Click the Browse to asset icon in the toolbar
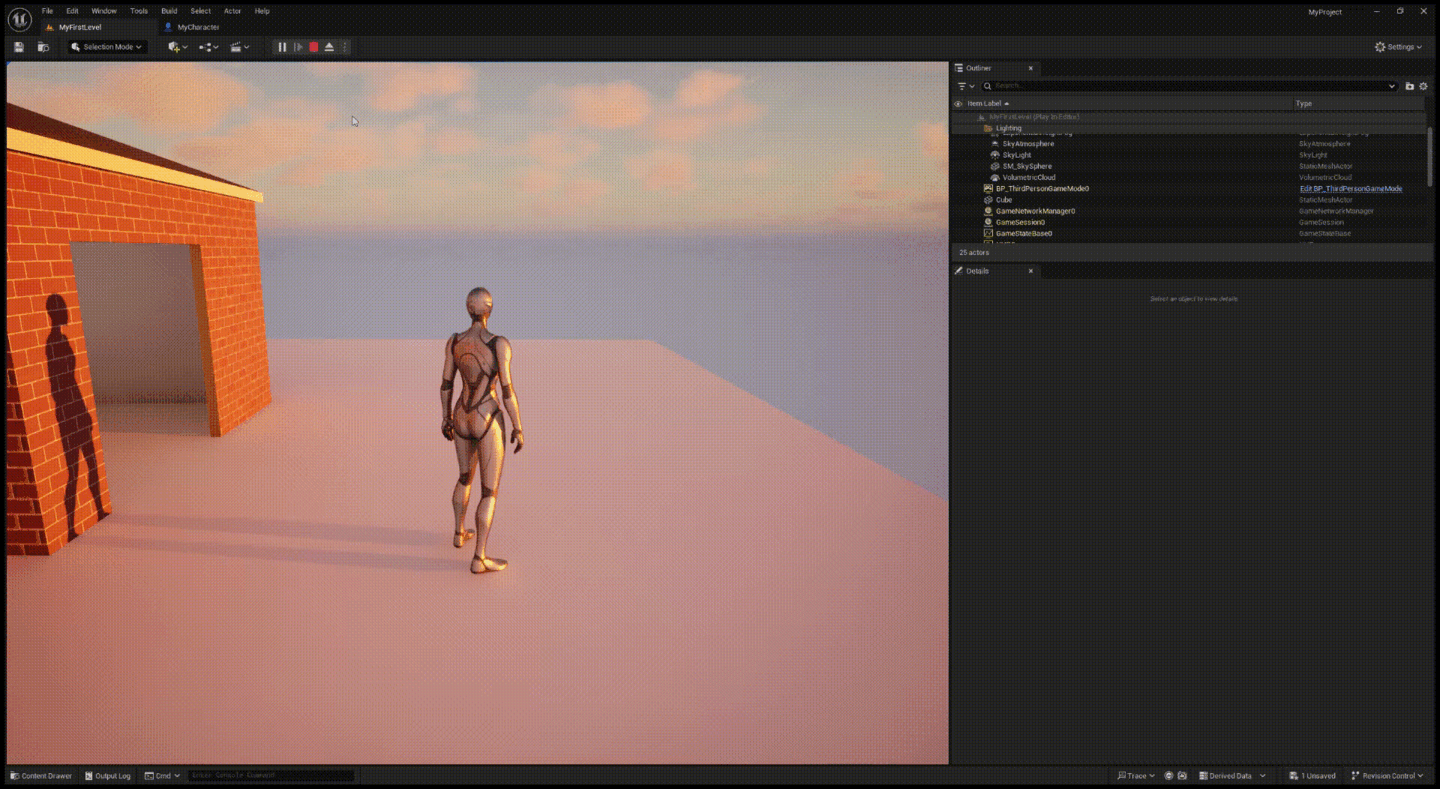The height and width of the screenshot is (789, 1440). point(43,47)
